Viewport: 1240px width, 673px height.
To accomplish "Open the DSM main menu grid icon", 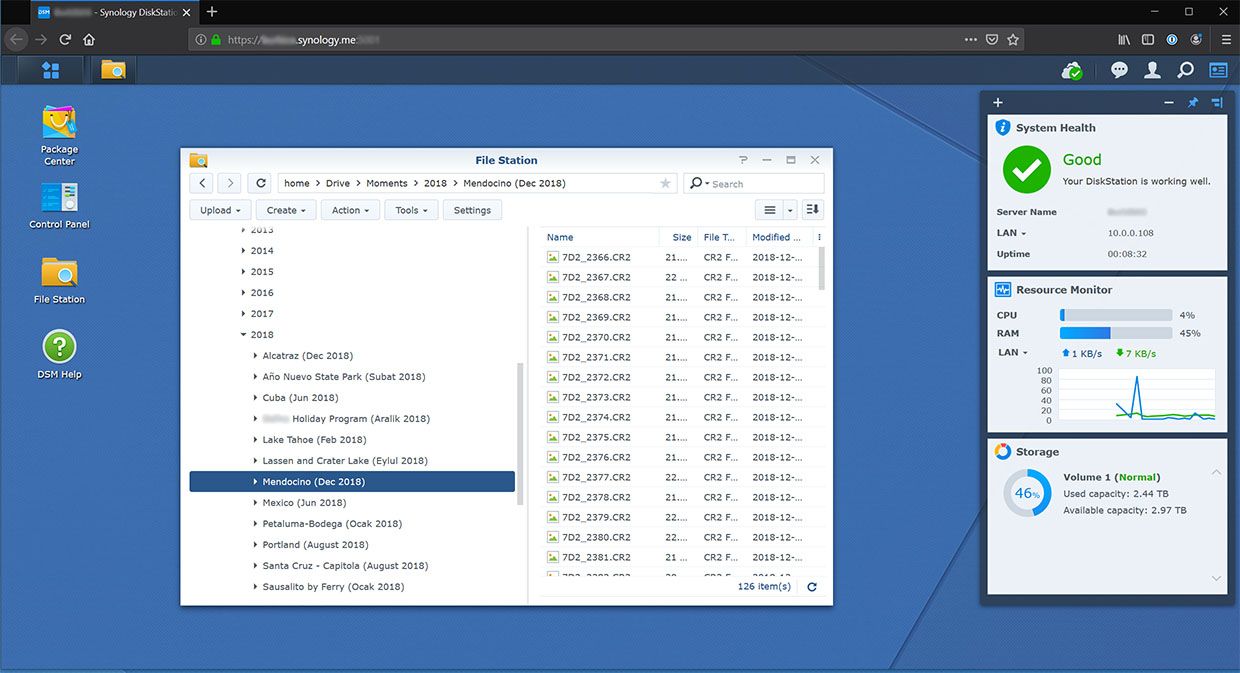I will tap(50, 70).
